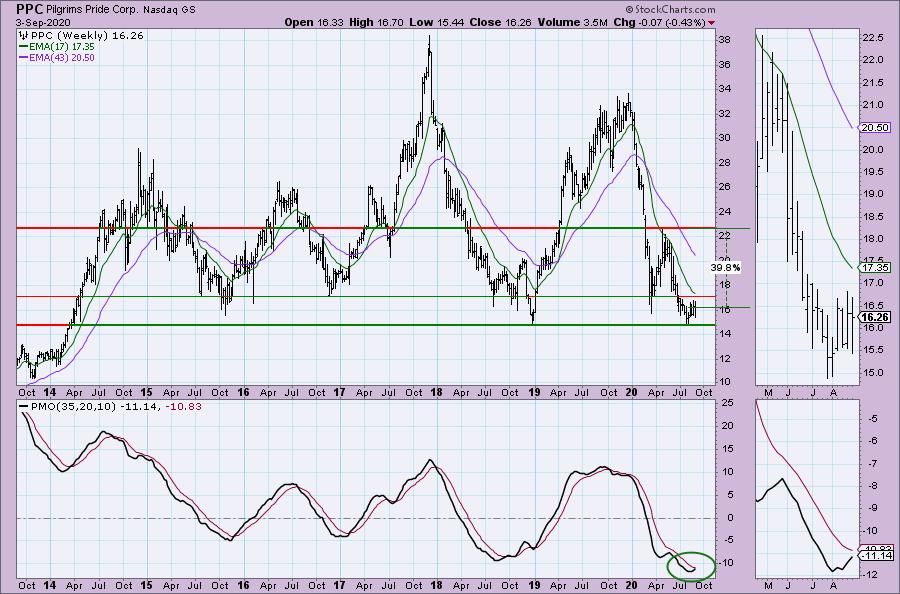Click the -11.14 PMO value tag

coord(876,556)
